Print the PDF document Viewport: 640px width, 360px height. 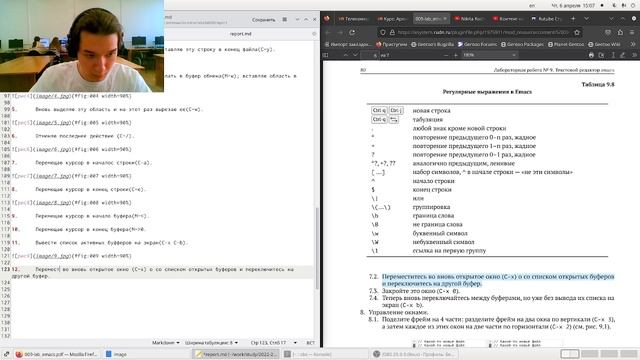coord(591,55)
